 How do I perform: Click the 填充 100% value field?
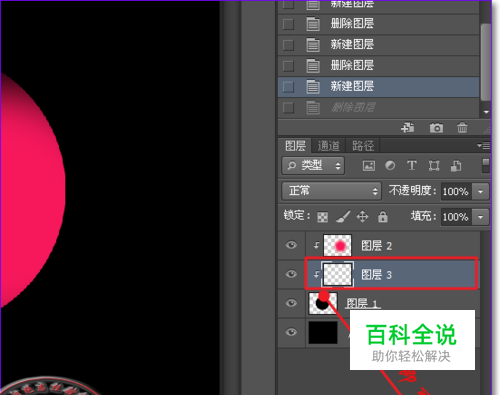point(456,217)
